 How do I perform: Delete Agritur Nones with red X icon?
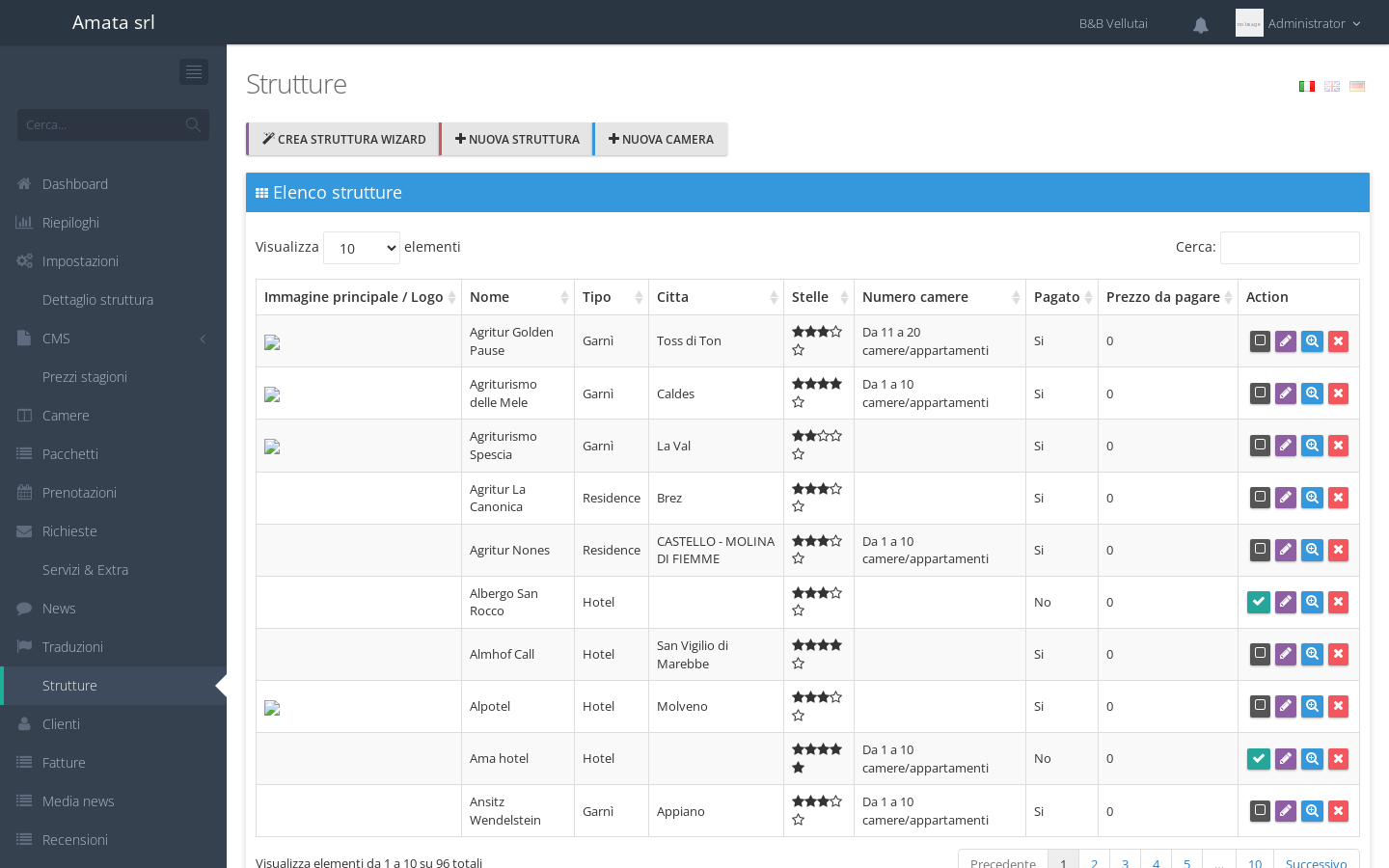click(x=1338, y=550)
